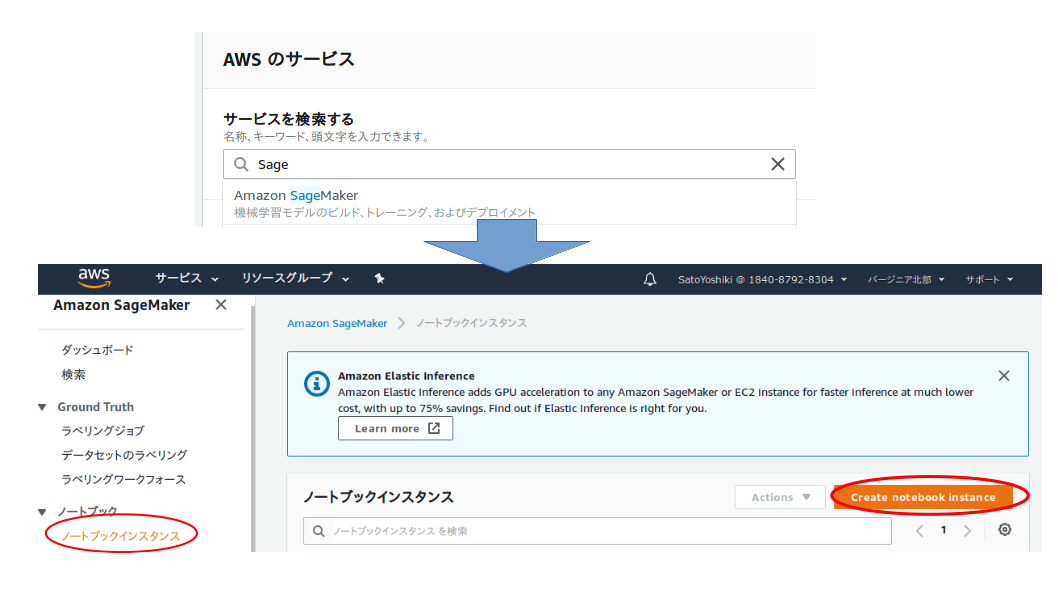Open the Amazon SageMaker breadcrumb link
The width and height of the screenshot is (1058, 595).
coord(337,323)
